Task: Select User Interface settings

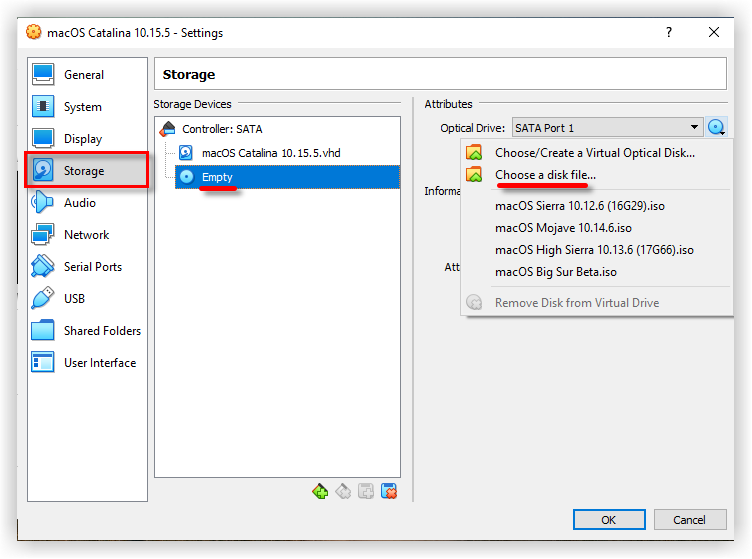Action: [x=99, y=363]
